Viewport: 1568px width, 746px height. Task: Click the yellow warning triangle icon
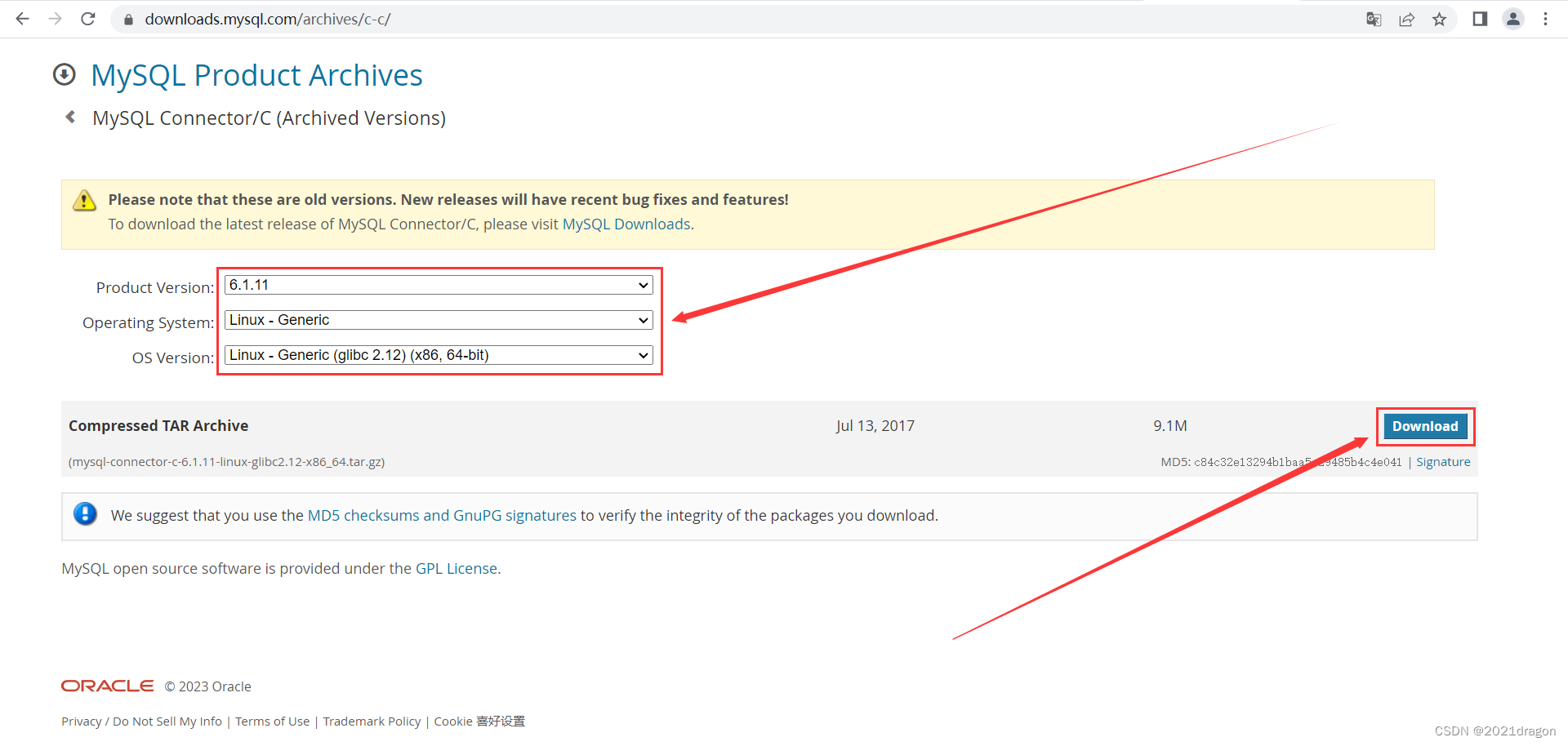pyautogui.click(x=85, y=200)
